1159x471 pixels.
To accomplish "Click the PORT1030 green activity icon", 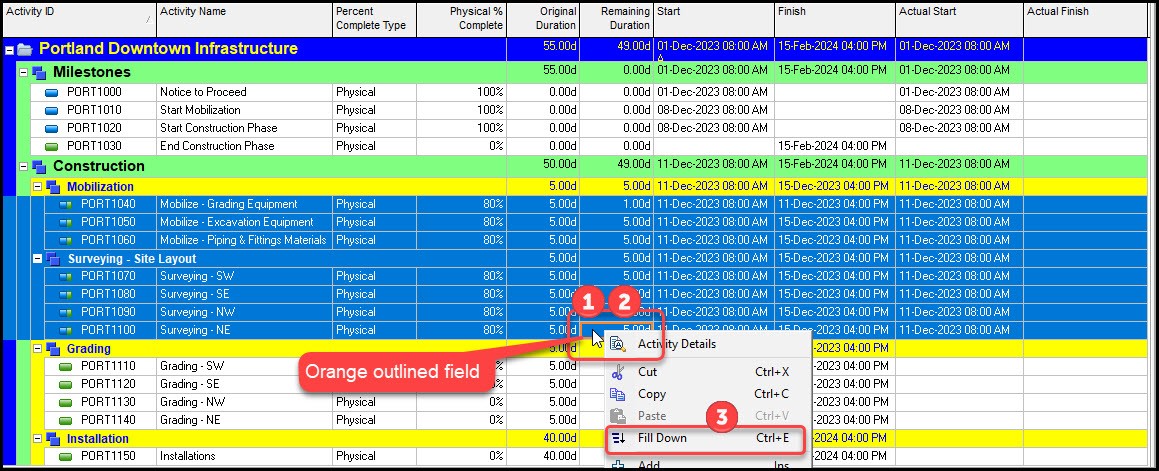I will (53, 146).
